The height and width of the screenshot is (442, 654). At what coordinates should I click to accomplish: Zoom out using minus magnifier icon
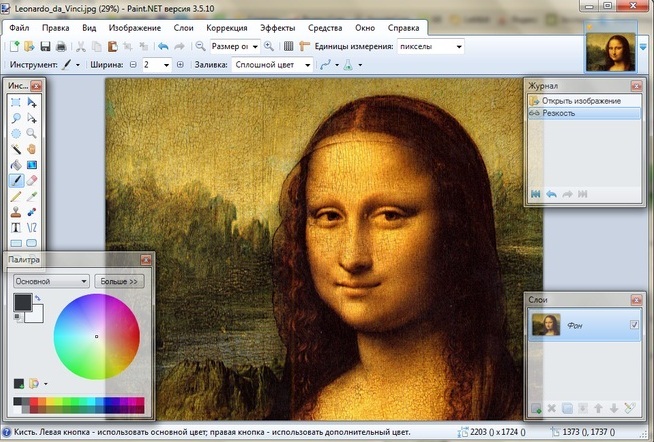click(201, 46)
